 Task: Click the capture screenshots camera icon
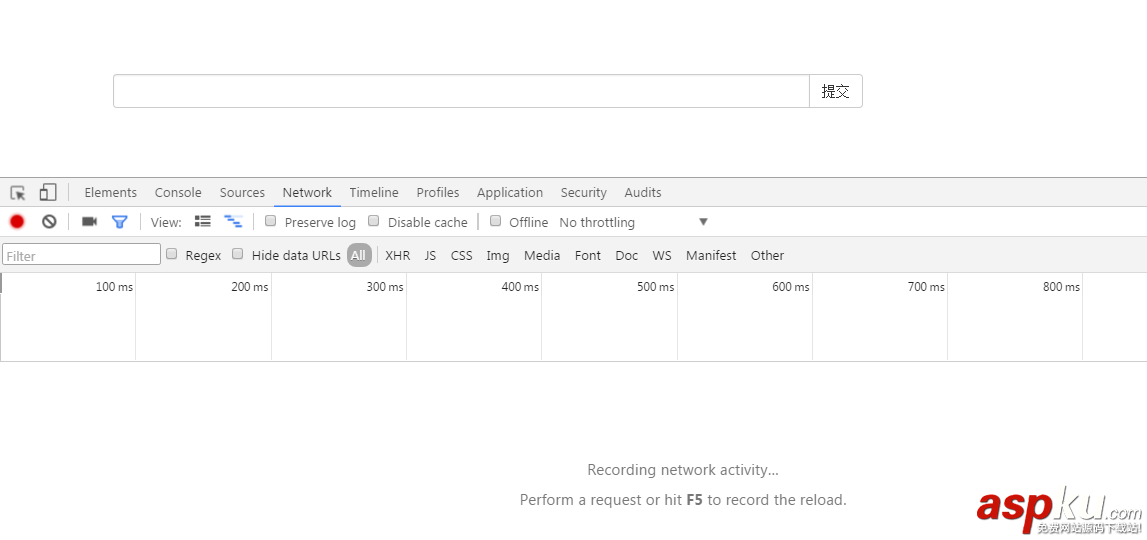point(89,222)
